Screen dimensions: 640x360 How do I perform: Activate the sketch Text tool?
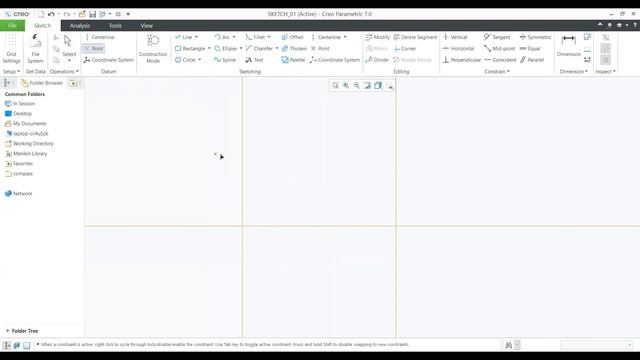(x=254, y=60)
